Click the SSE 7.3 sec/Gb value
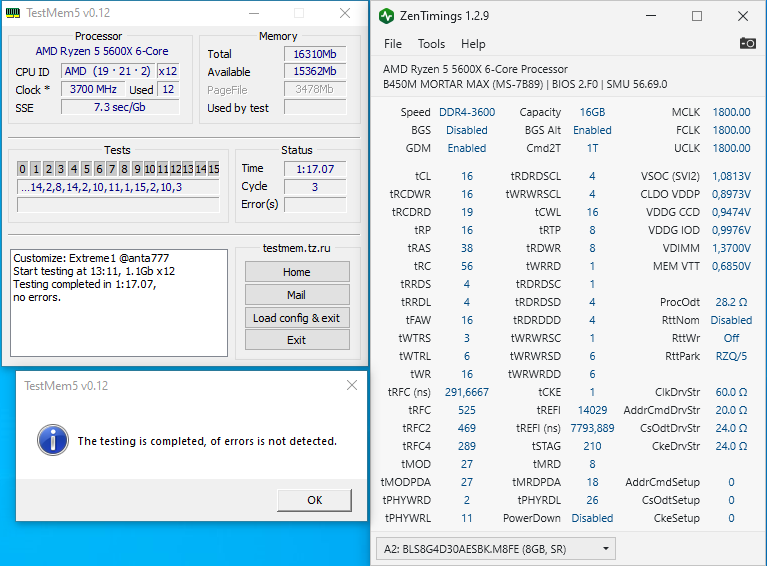The height and width of the screenshot is (566, 767). click(120, 107)
